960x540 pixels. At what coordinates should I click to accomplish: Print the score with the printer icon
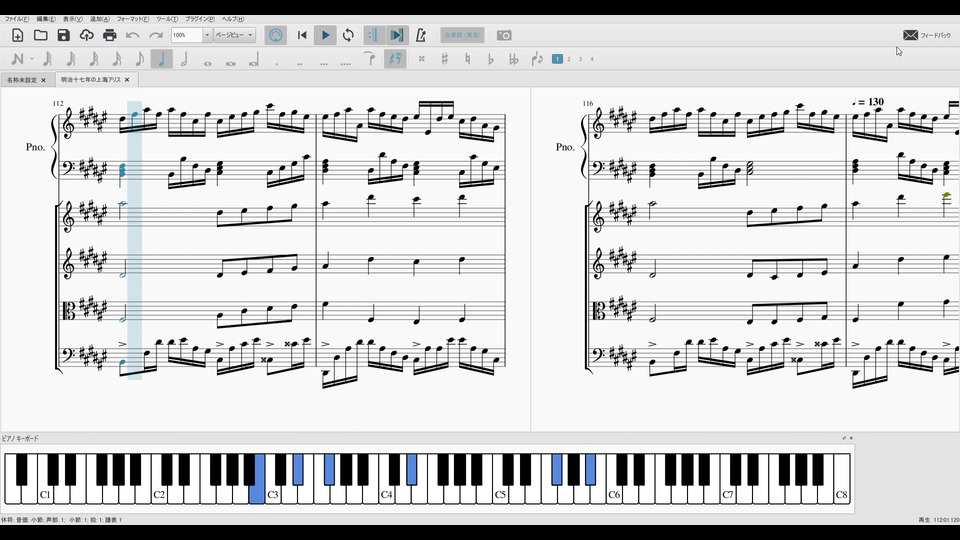tap(110, 35)
